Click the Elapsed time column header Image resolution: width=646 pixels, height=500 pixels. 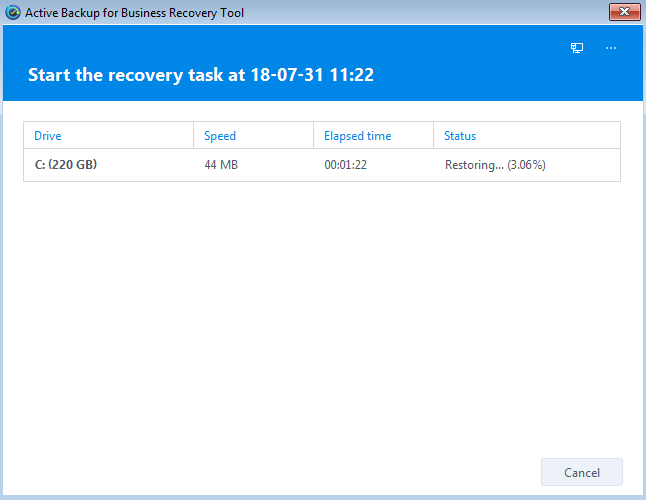coord(357,136)
